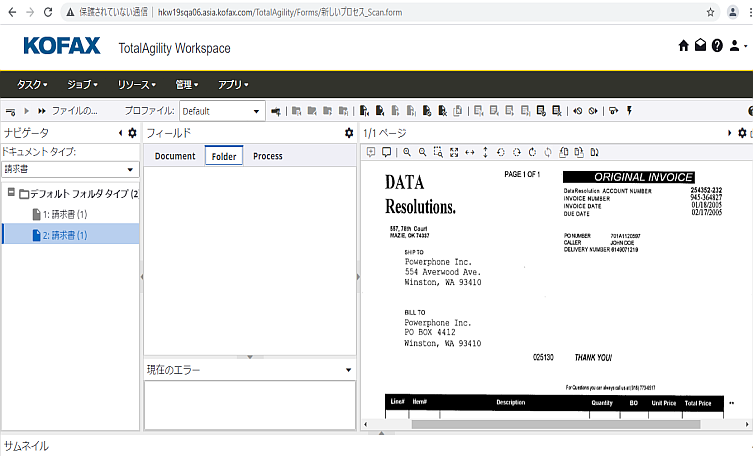Click the document icon with X mark

click(442, 111)
